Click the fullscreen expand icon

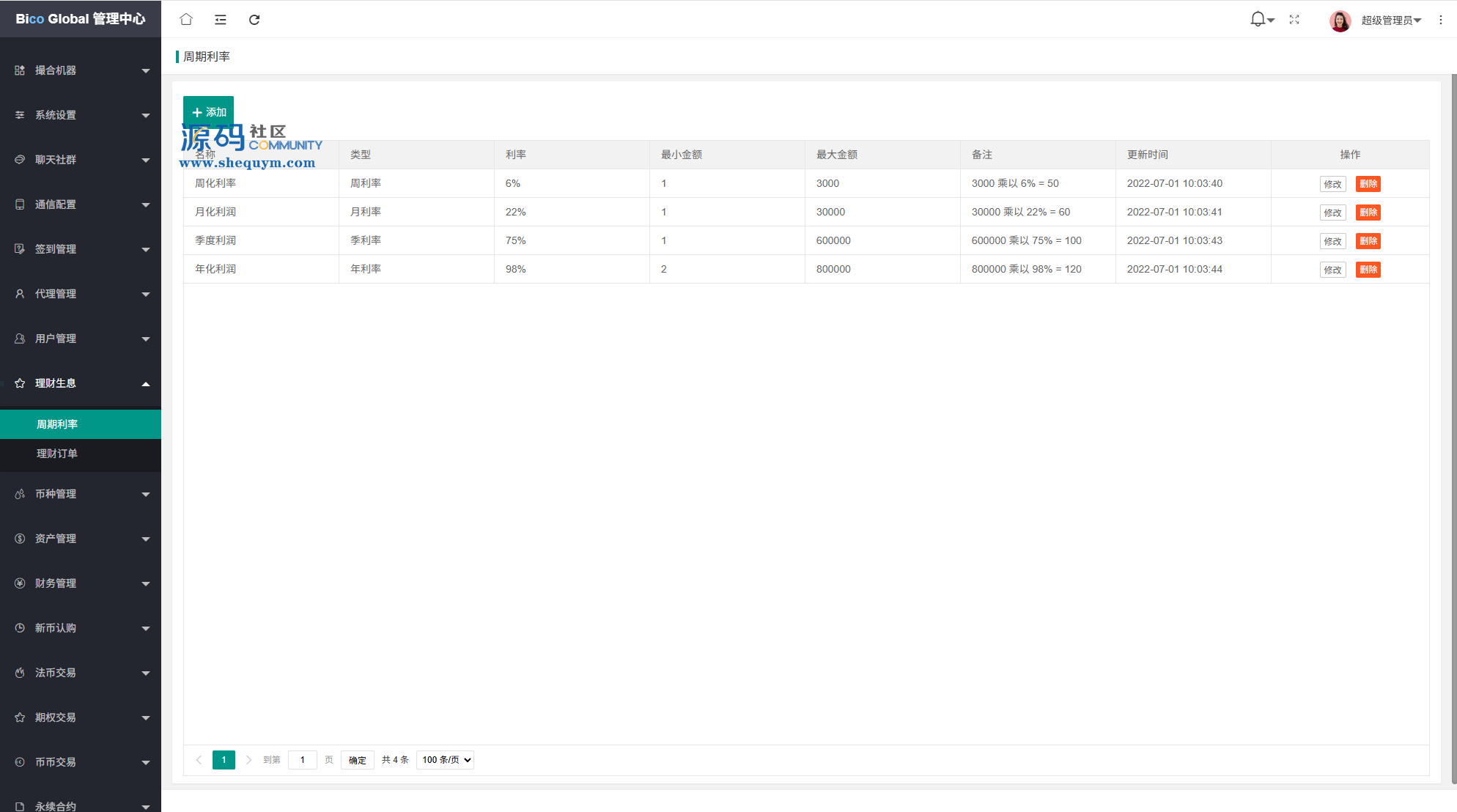tap(1294, 20)
